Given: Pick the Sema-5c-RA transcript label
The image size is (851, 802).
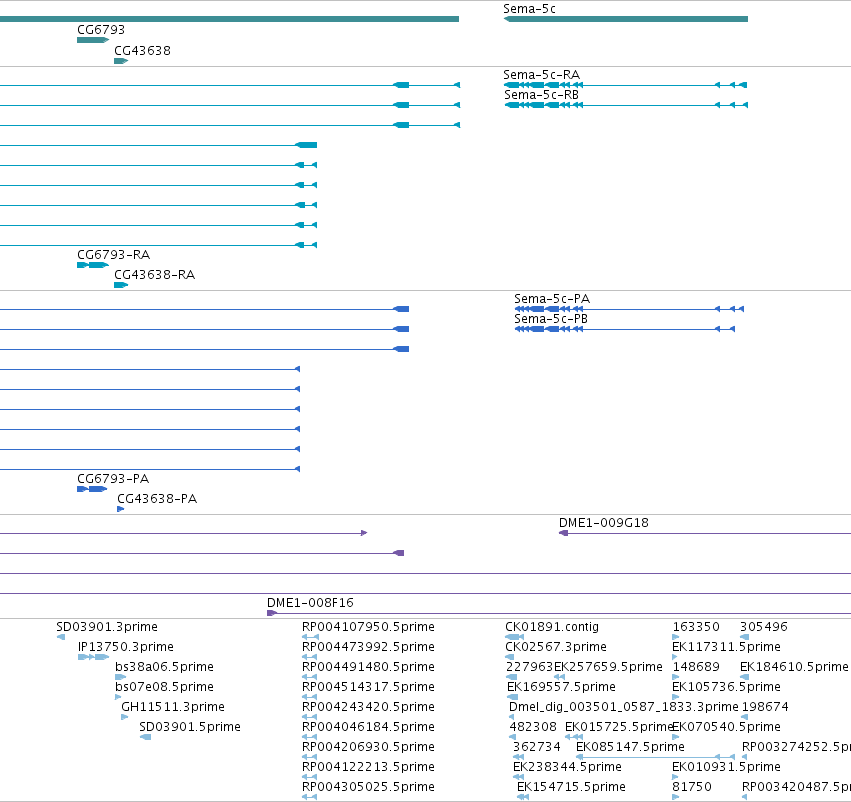Looking at the screenshot, I should tap(541, 74).
